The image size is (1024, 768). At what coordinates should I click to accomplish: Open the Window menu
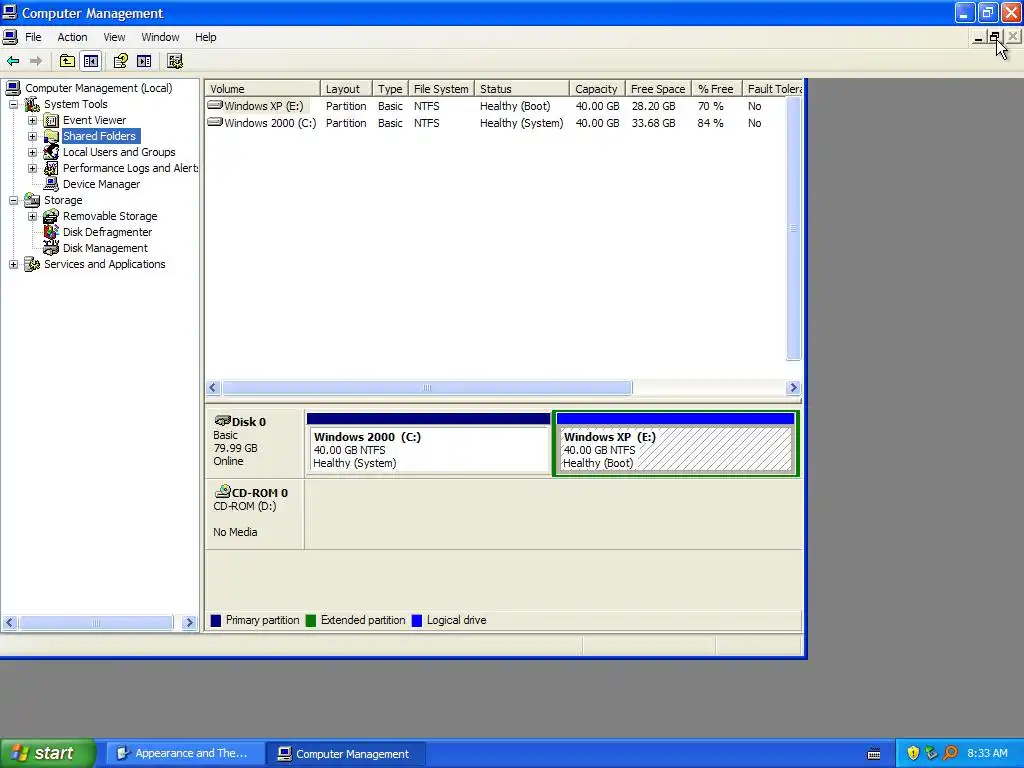point(160,37)
